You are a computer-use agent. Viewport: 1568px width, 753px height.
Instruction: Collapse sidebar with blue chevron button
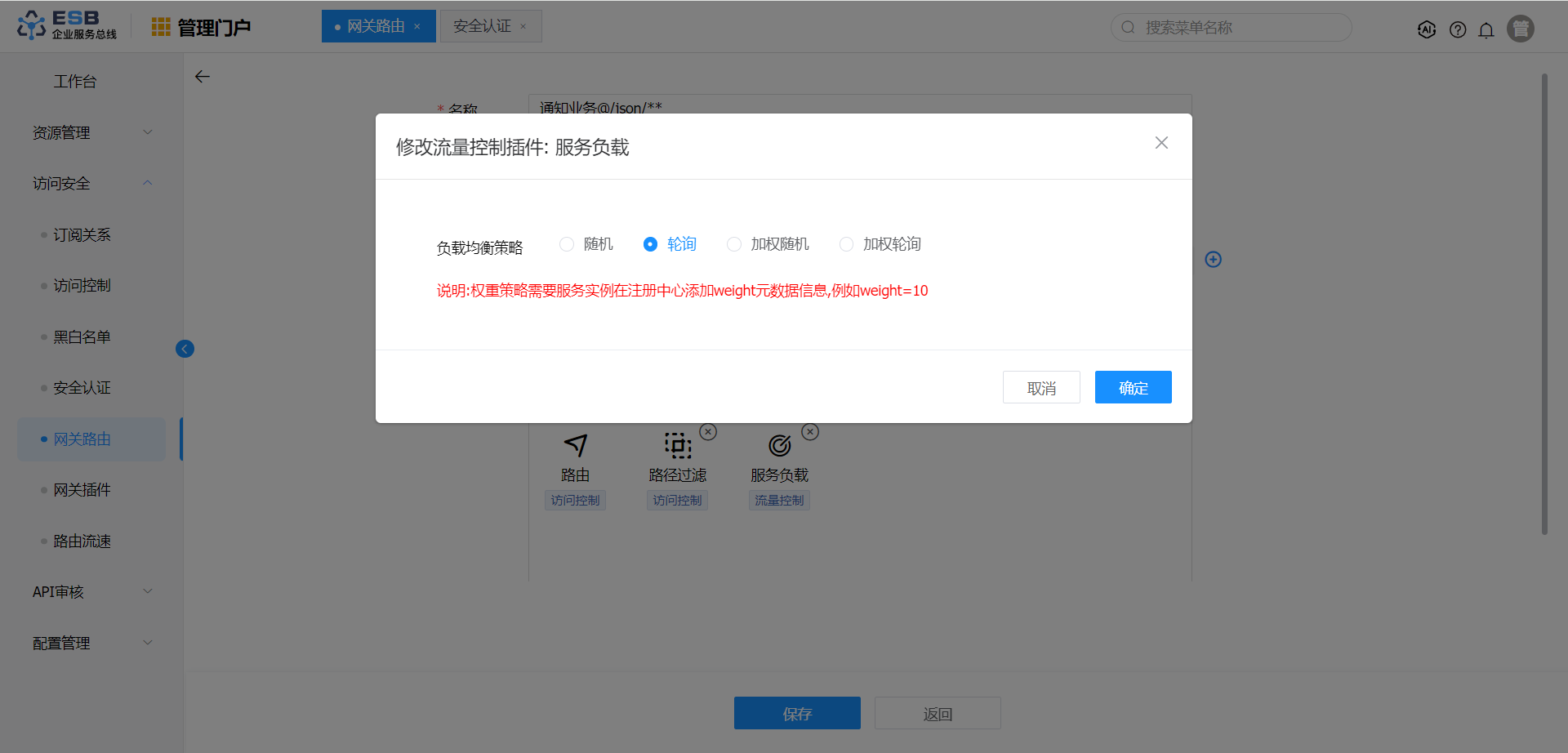(185, 349)
